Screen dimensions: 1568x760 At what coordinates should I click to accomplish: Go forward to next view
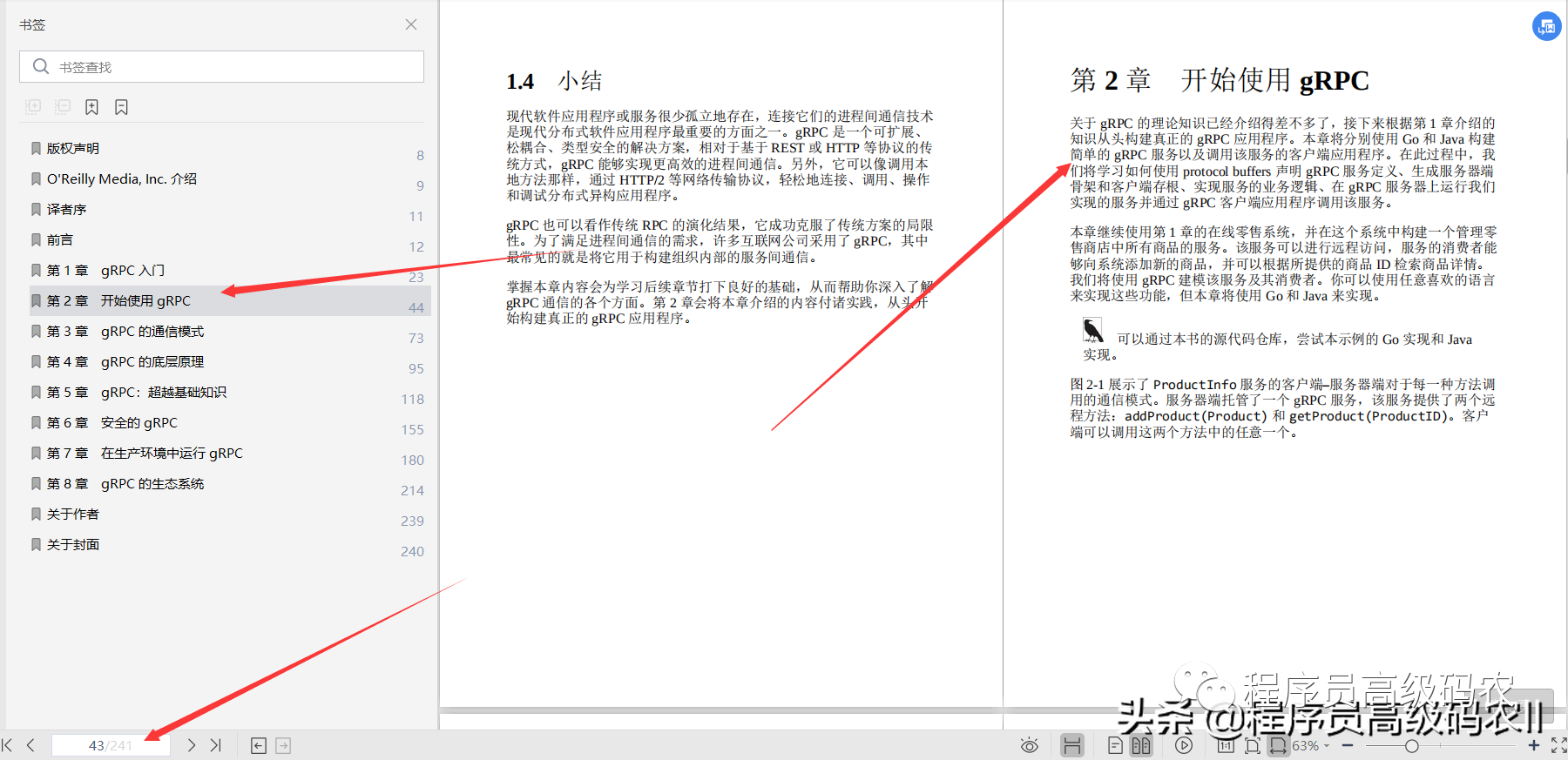(283, 745)
